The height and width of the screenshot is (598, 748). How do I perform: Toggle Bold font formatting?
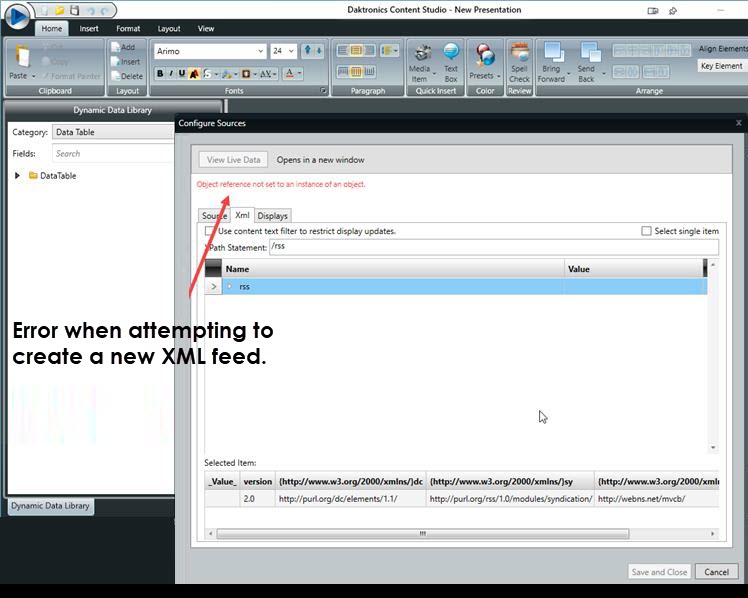(160, 73)
